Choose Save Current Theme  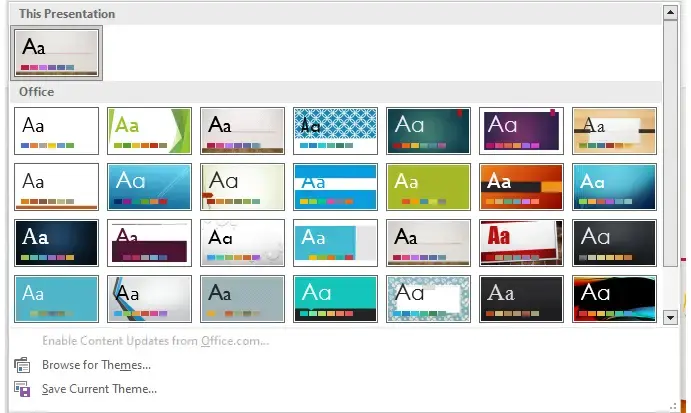[x=99, y=389]
